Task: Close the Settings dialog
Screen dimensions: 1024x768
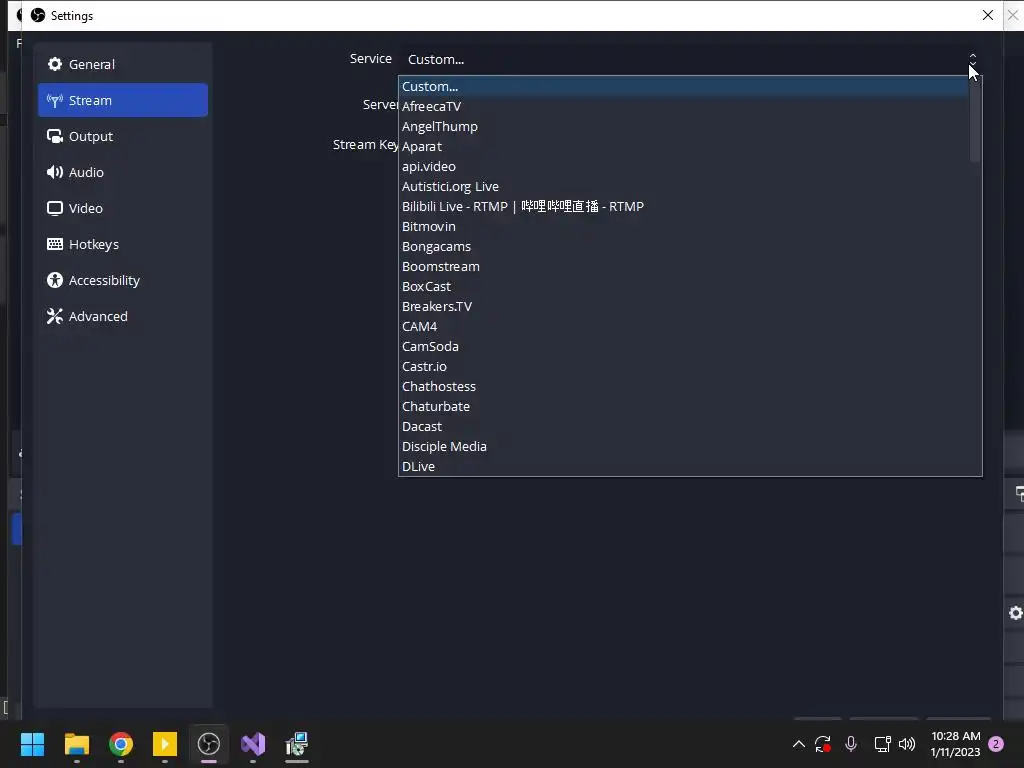Action: (x=987, y=15)
